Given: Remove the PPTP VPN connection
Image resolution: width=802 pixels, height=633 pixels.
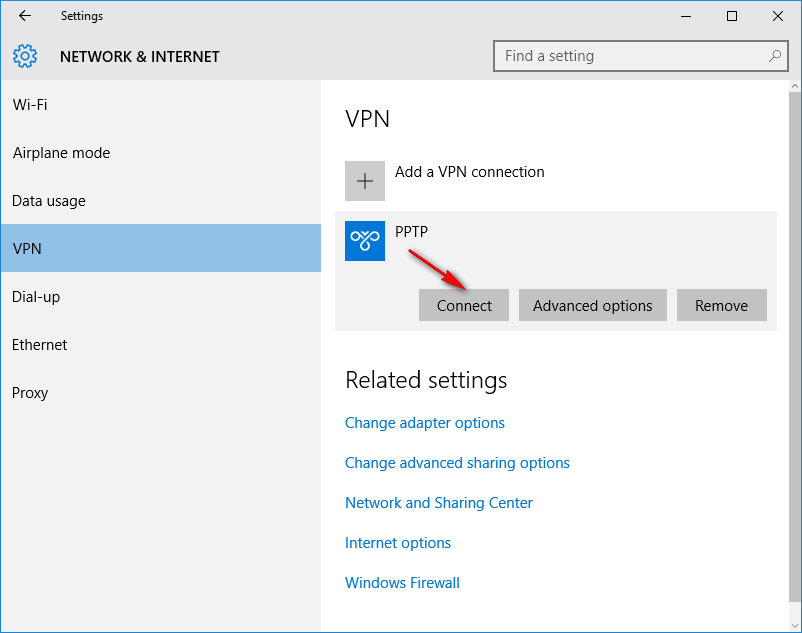Looking at the screenshot, I should coord(721,306).
